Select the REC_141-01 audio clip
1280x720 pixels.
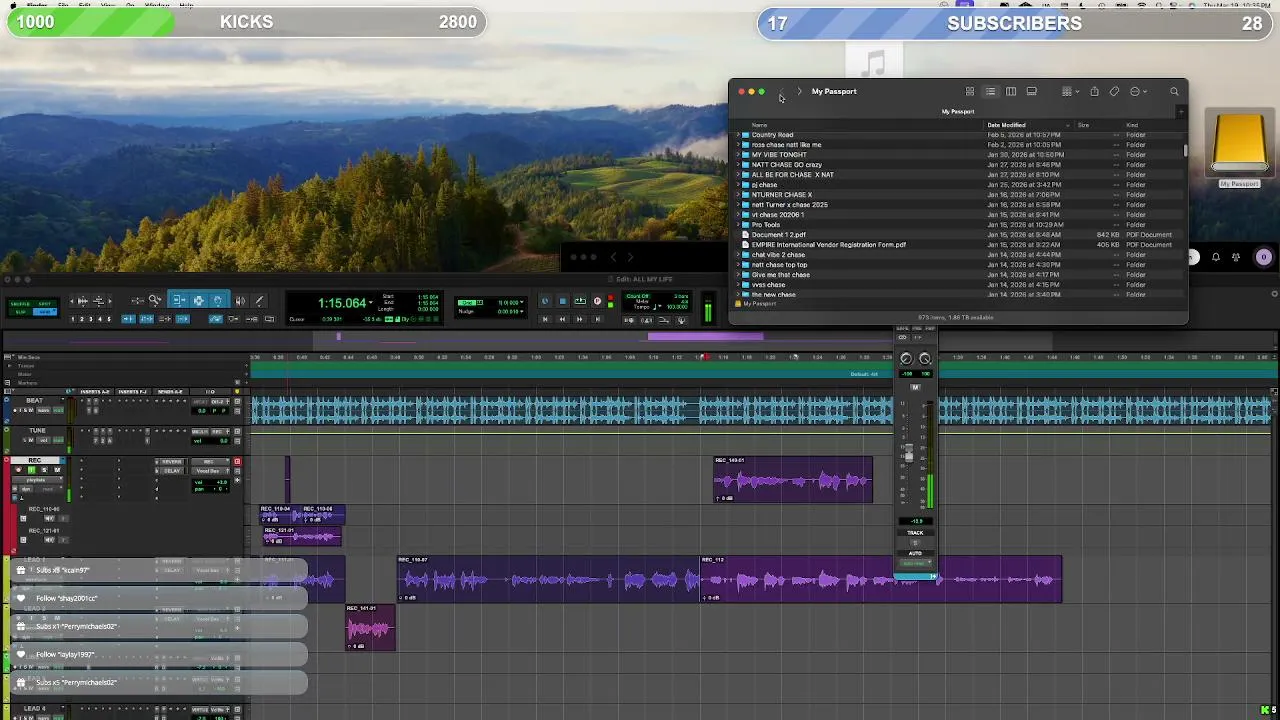tap(370, 627)
